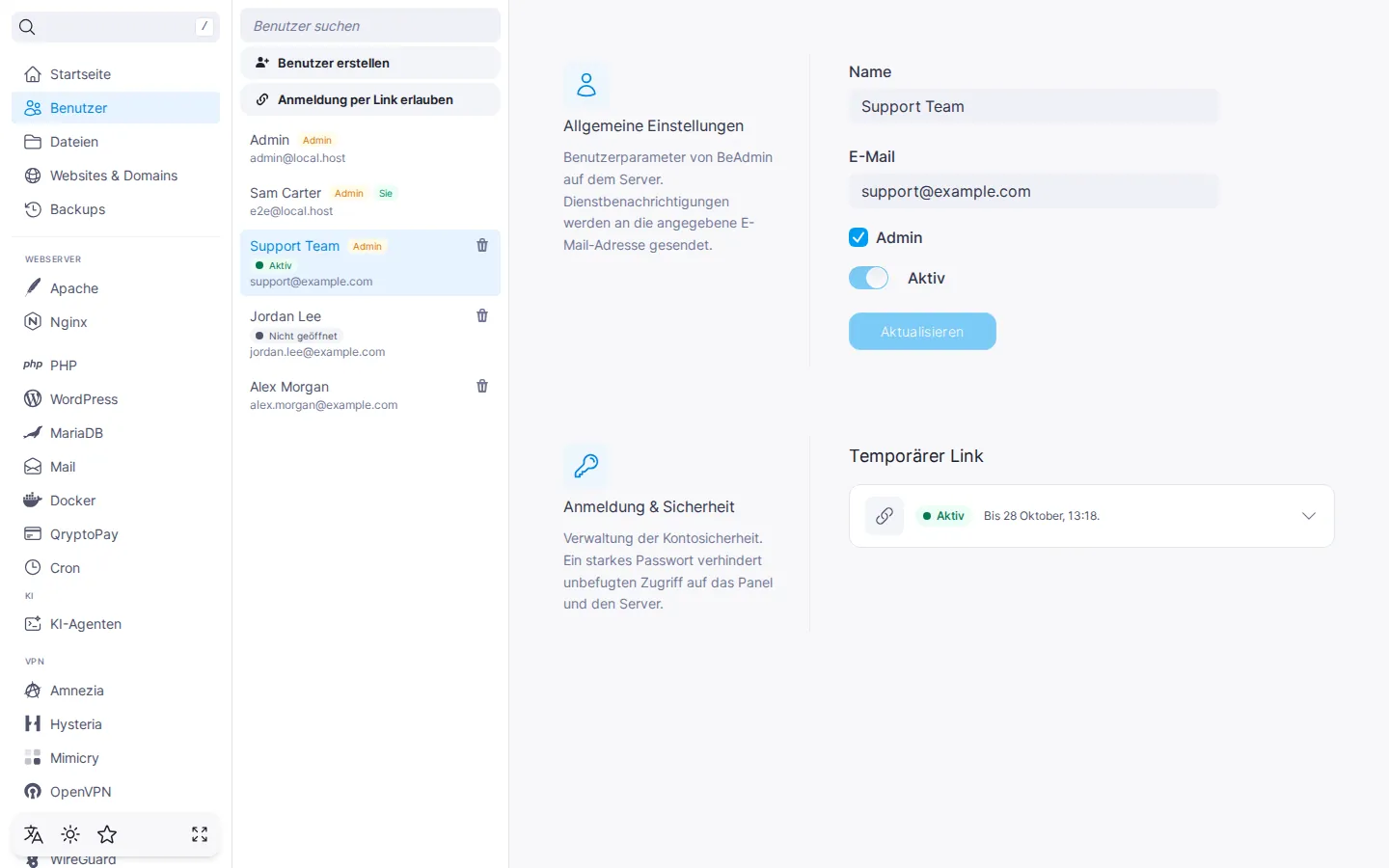Open Hysteria in the VPN section
The width and height of the screenshot is (1389, 868).
pyautogui.click(x=116, y=724)
